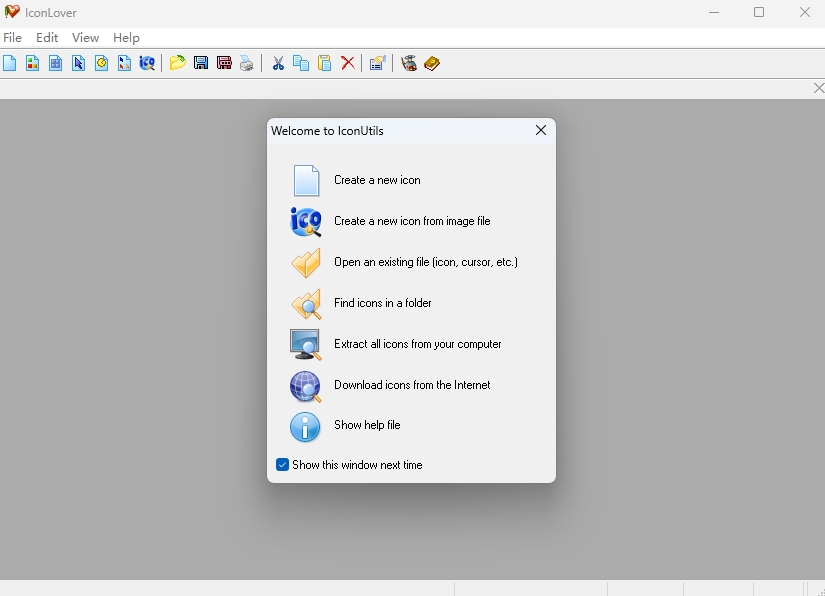Image resolution: width=825 pixels, height=596 pixels.
Task: Maximize the IconLover window
Action: click(759, 12)
